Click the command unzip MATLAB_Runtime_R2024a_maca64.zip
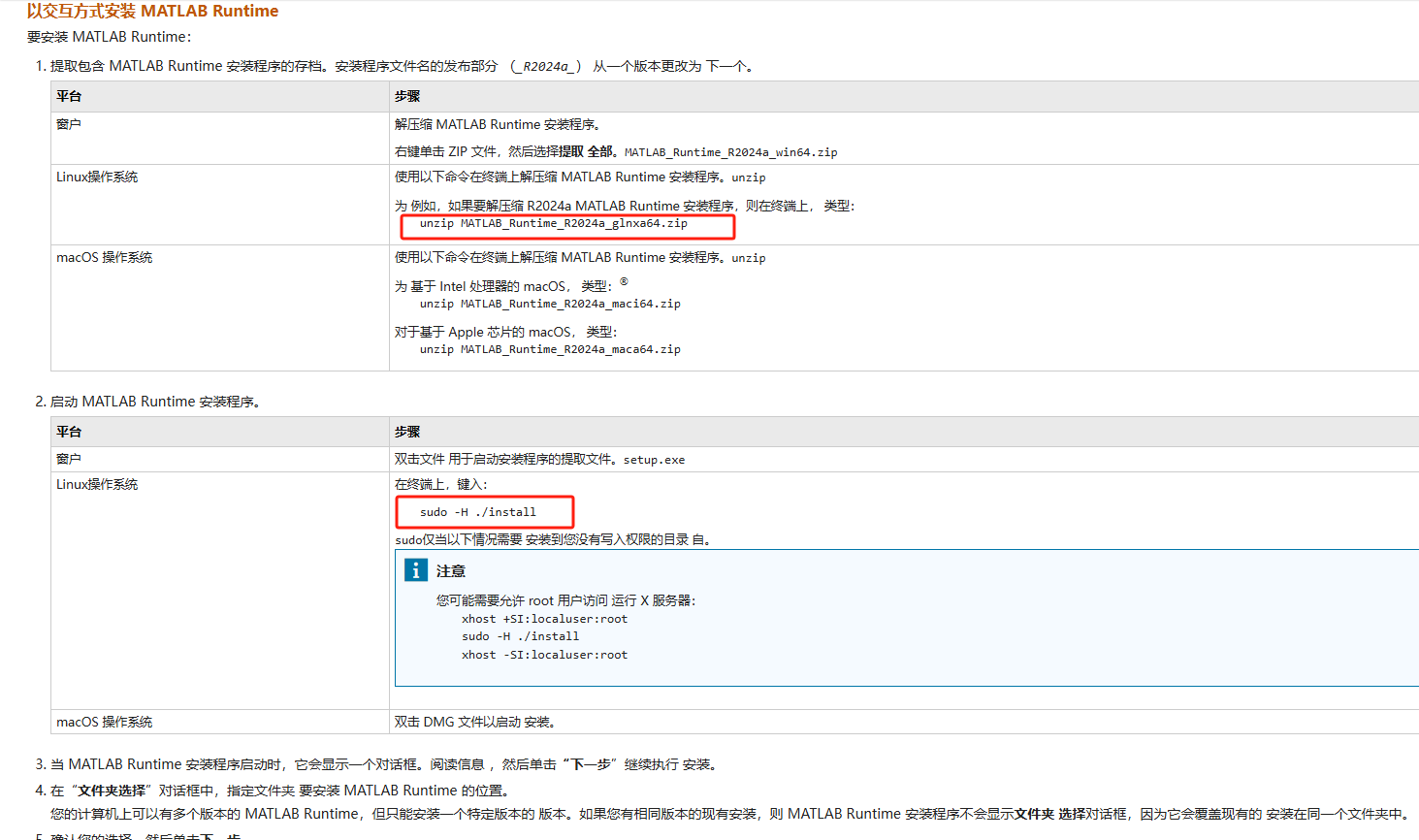 [x=550, y=350]
